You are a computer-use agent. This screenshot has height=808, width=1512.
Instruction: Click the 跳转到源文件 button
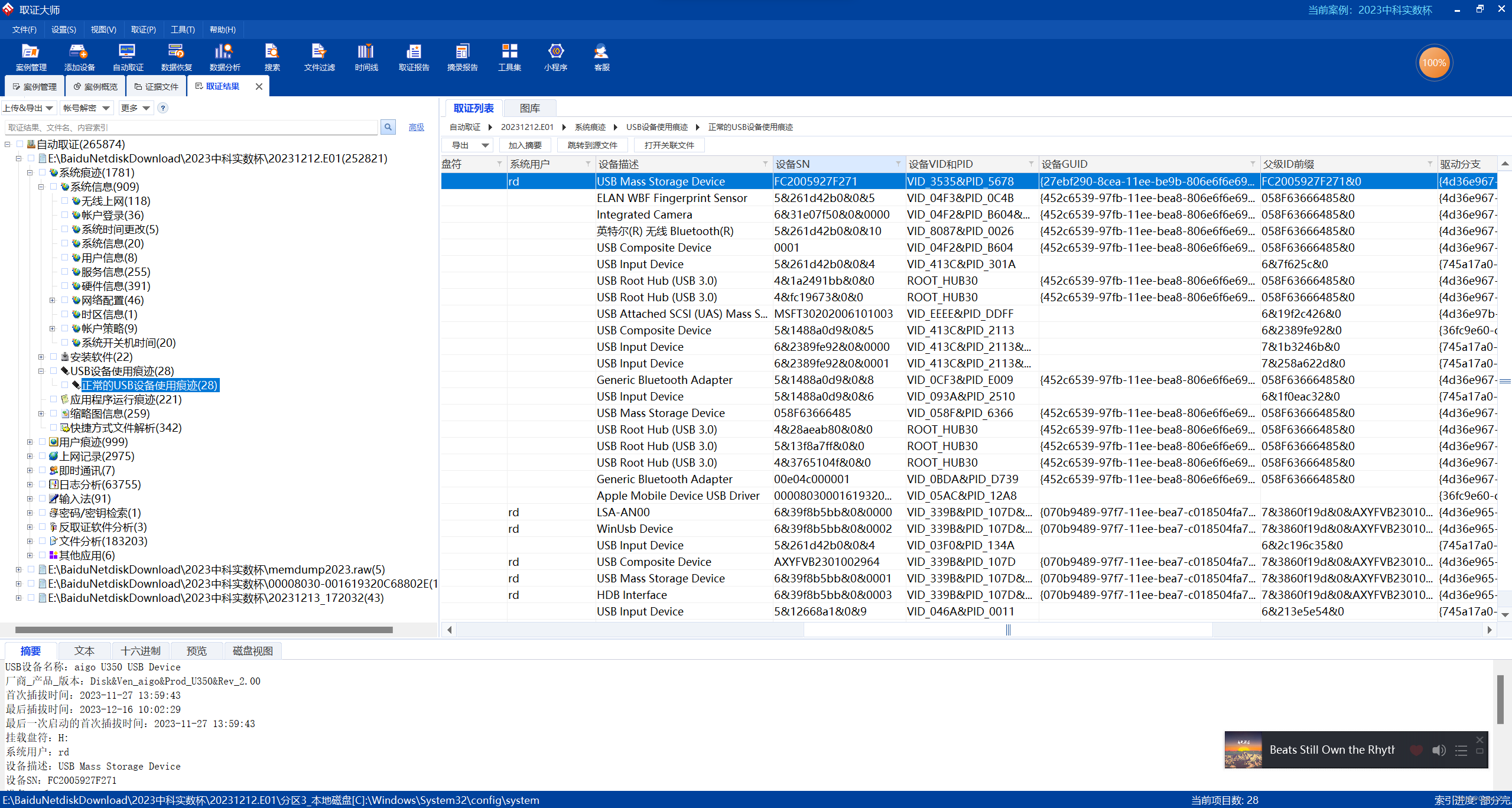[592, 145]
